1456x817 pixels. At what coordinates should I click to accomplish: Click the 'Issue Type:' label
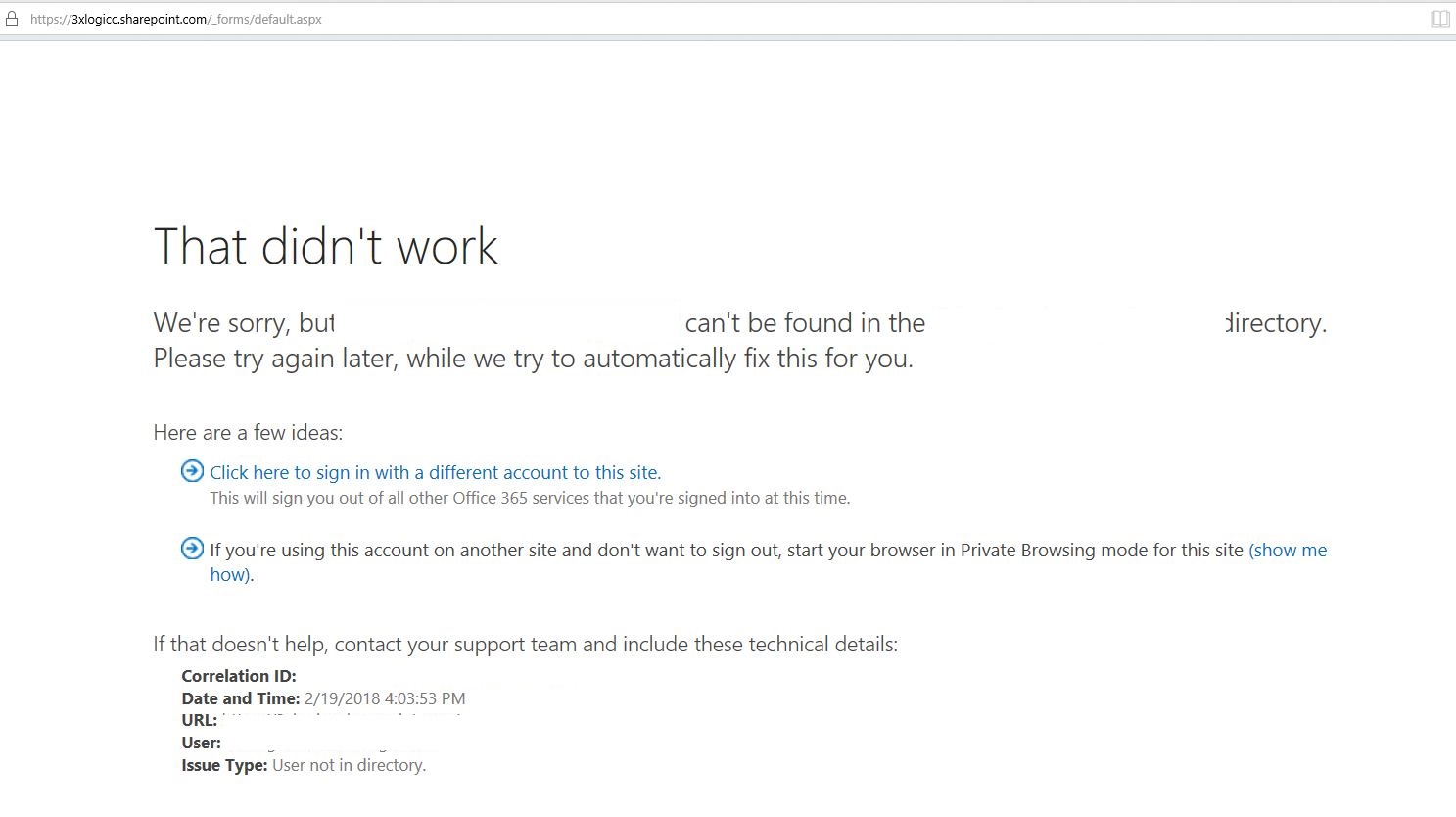click(224, 765)
